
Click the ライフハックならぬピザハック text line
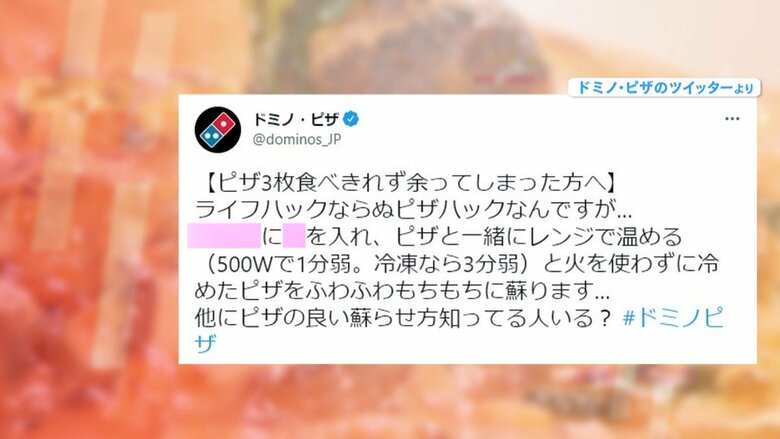(413, 210)
